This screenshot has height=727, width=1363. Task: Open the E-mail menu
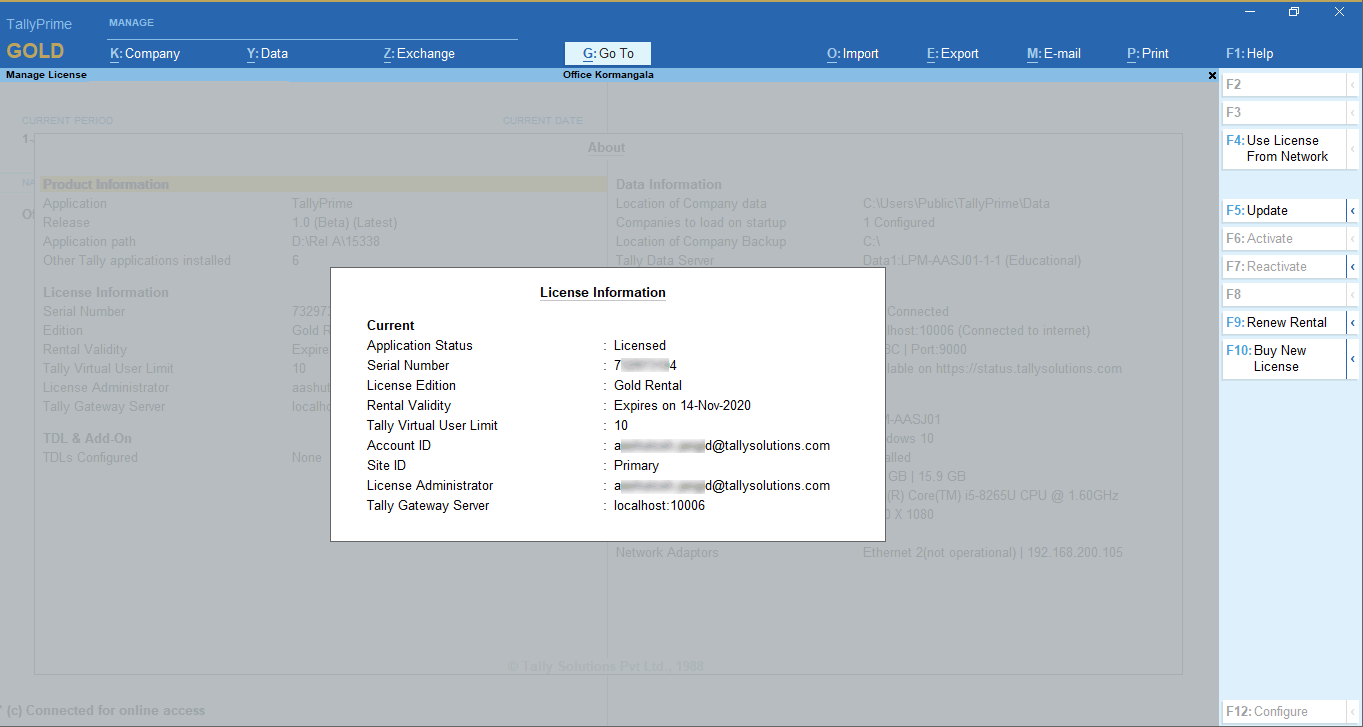(1053, 54)
